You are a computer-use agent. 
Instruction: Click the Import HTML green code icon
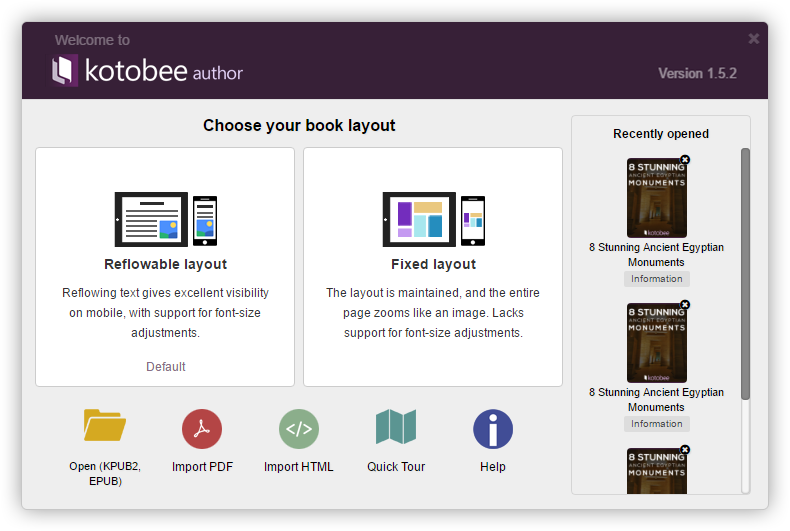pyautogui.click(x=299, y=429)
